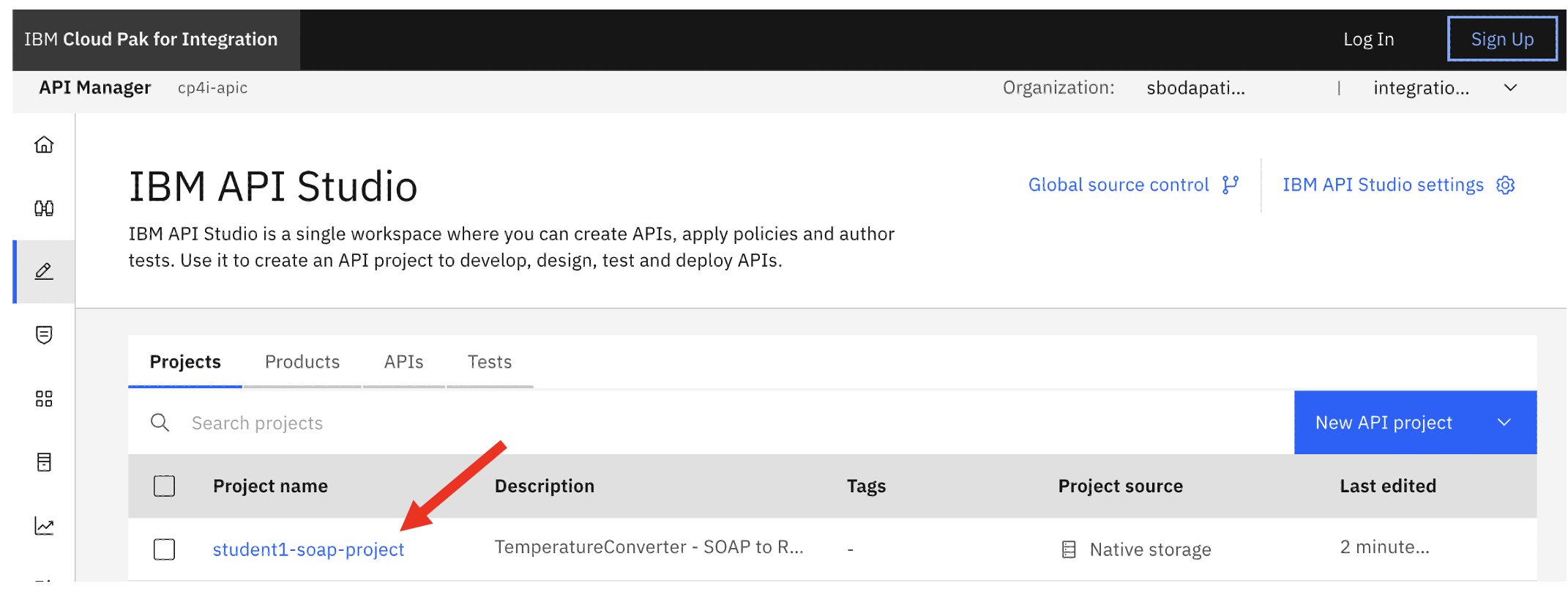Select the pencil API Studio sidebar icon
The height and width of the screenshot is (589, 1568).
click(x=44, y=272)
